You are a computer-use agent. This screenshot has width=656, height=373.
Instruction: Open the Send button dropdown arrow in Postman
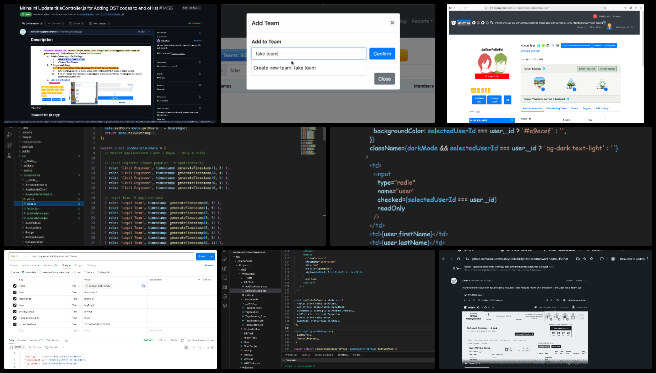pyautogui.click(x=212, y=256)
